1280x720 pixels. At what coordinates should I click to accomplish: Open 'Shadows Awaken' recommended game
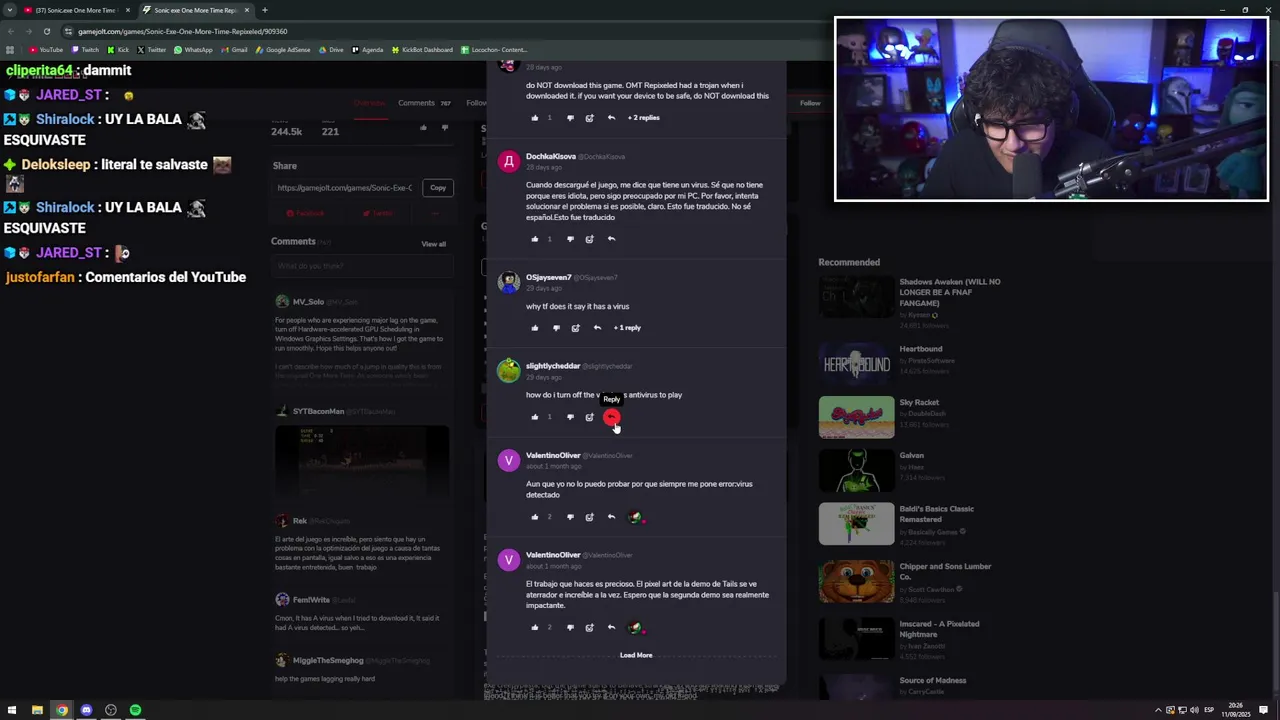(857, 297)
